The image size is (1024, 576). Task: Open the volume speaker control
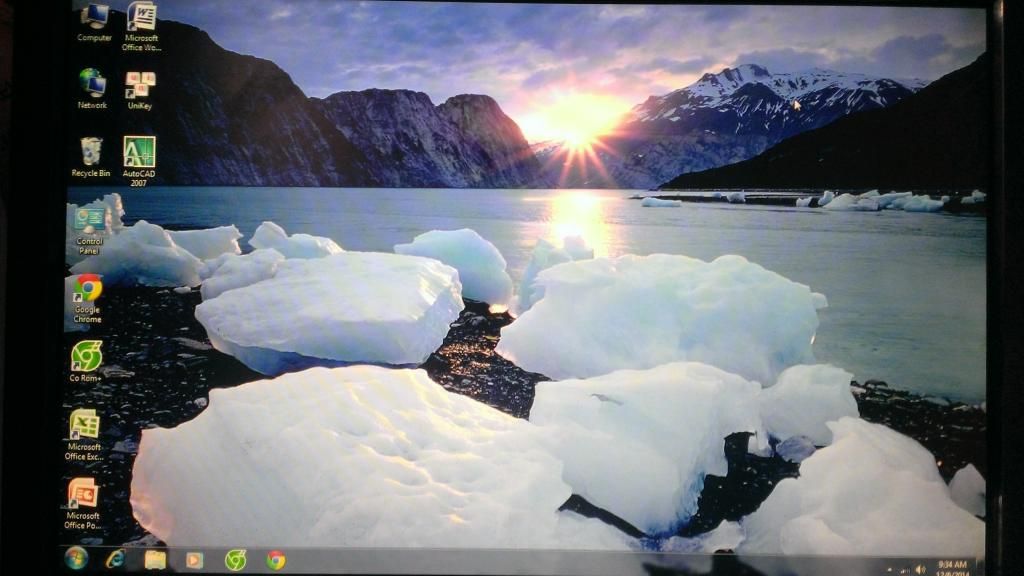click(x=920, y=569)
